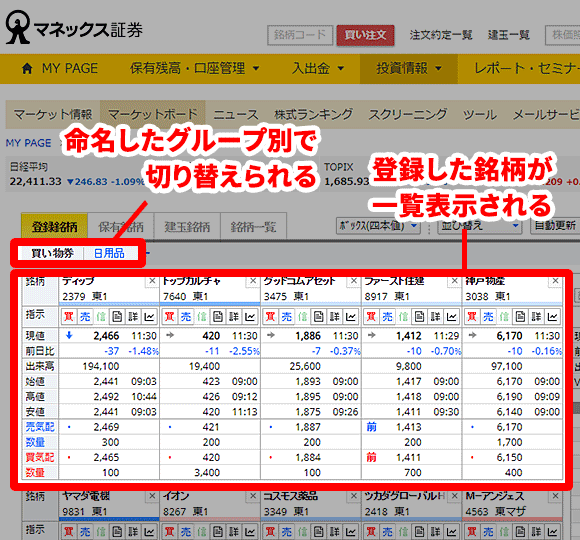Click the buy (買) icon for ヤマダ電機
Viewport: 580px width, 540px height.
pos(68,531)
